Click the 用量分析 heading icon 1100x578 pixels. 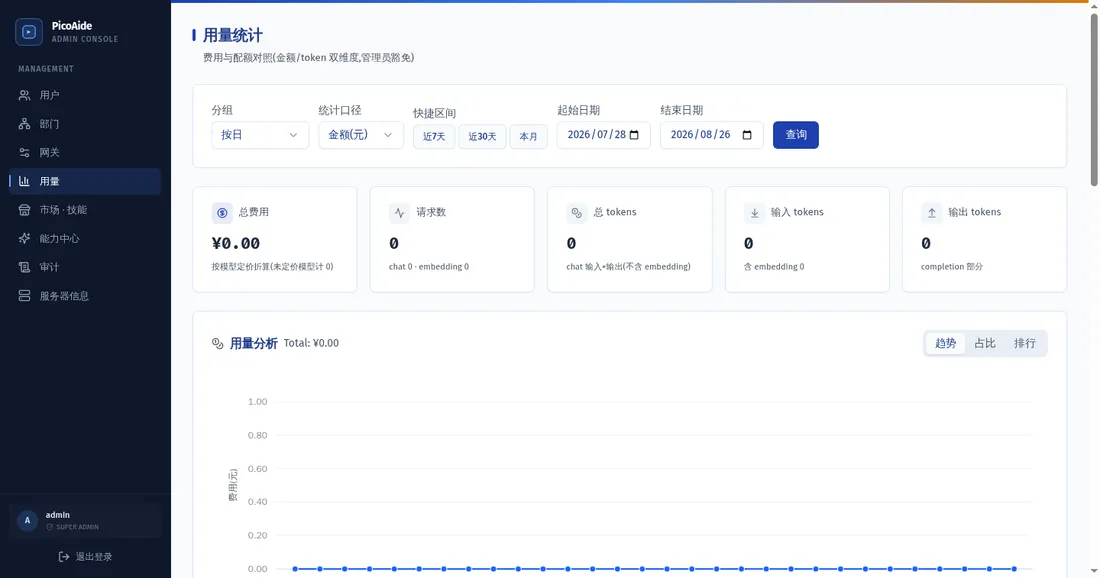[x=217, y=344]
